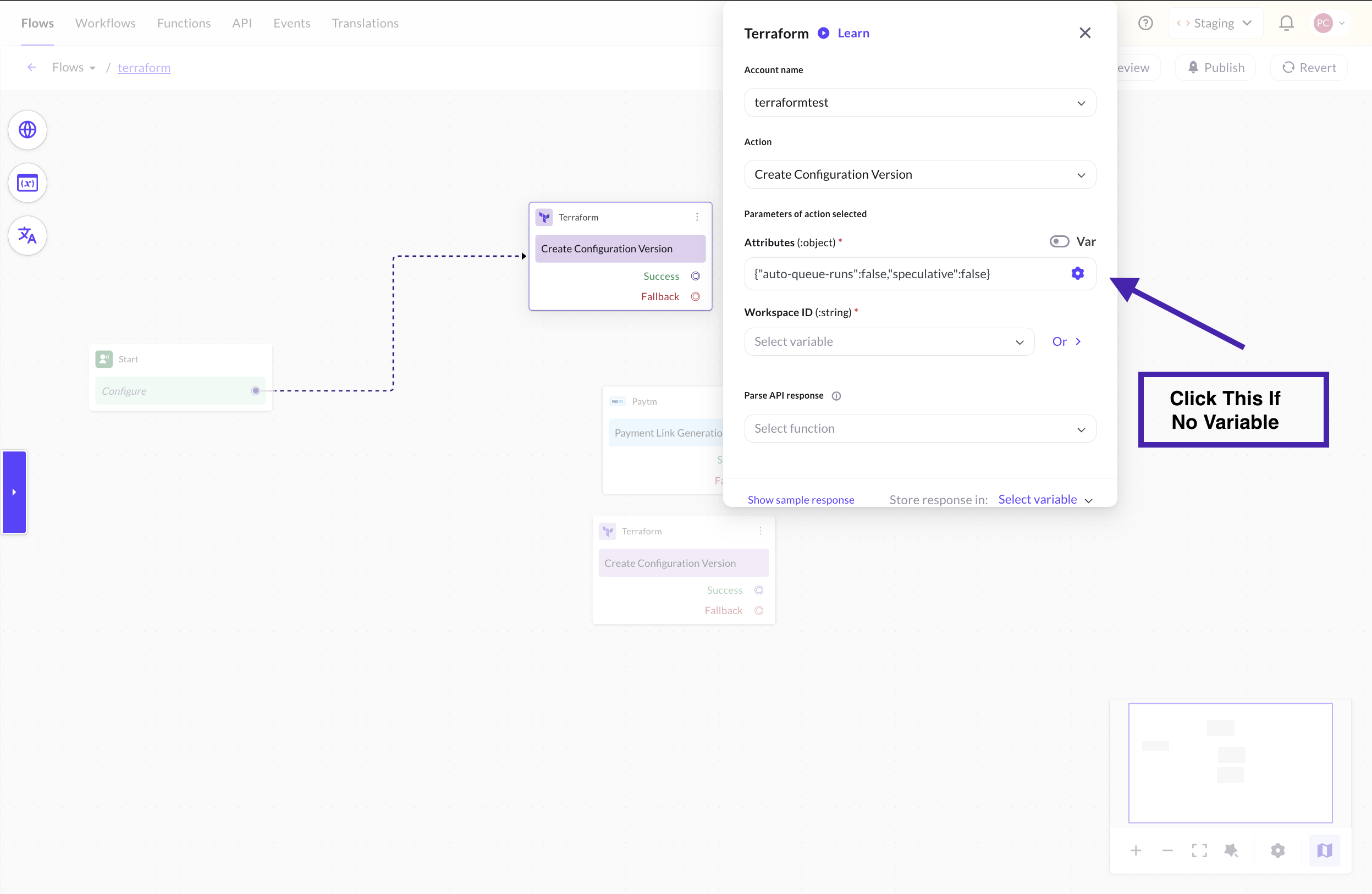The width and height of the screenshot is (1372, 894).
Task: Click the Success port on lower Terraform node
Action: 759,589
